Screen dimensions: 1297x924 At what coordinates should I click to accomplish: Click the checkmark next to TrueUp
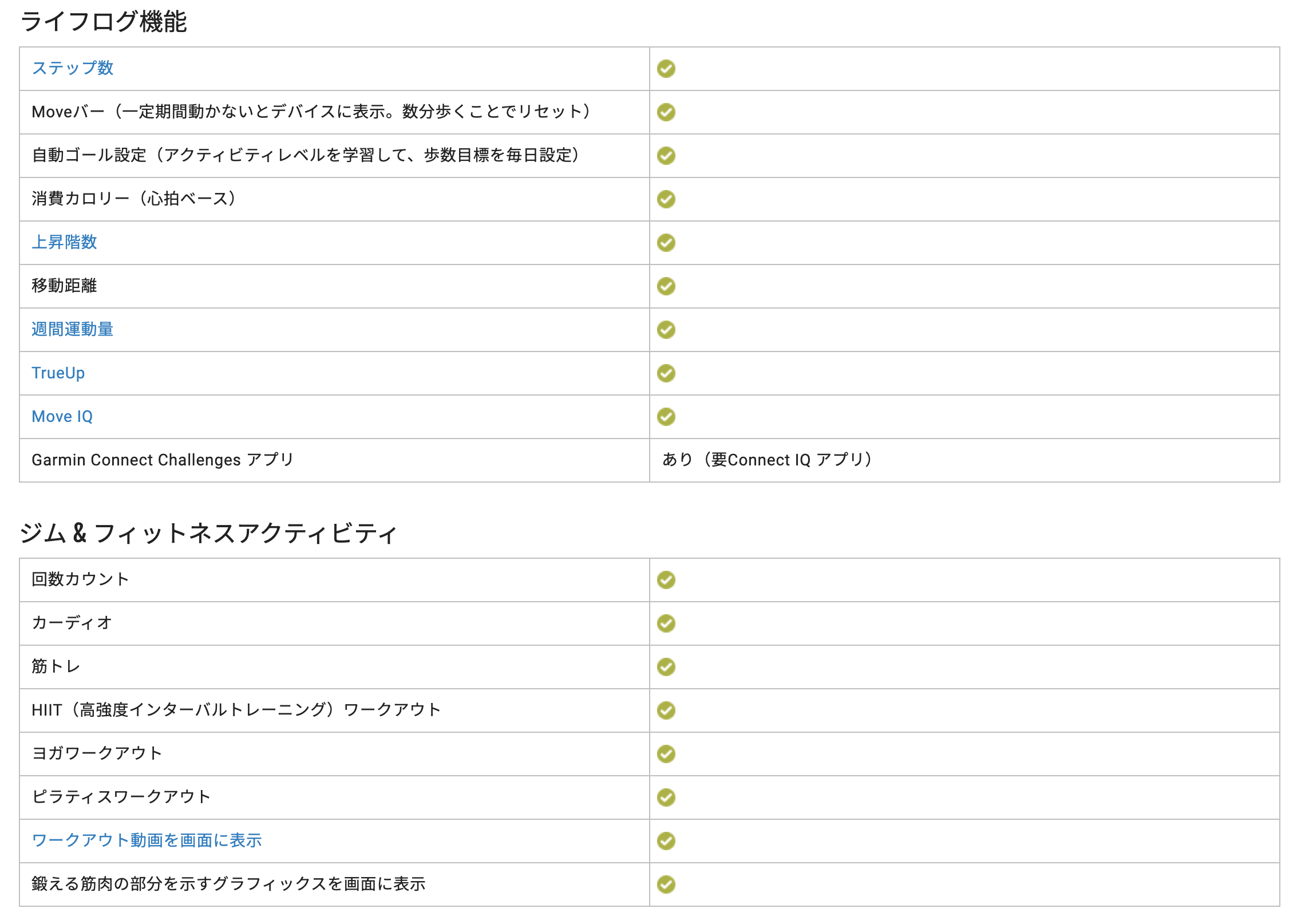pyautogui.click(x=666, y=373)
